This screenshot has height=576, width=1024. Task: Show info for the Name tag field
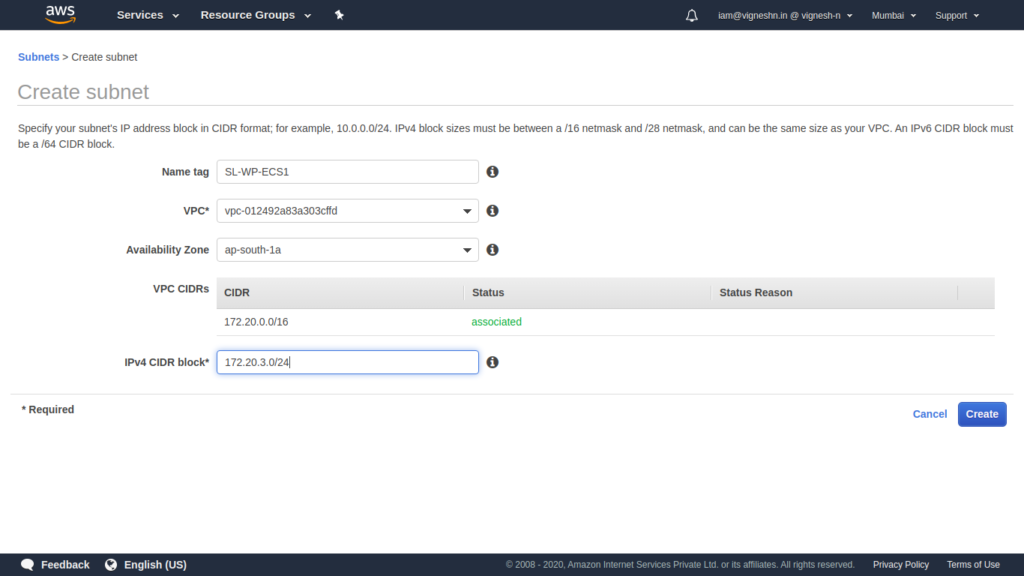492,172
